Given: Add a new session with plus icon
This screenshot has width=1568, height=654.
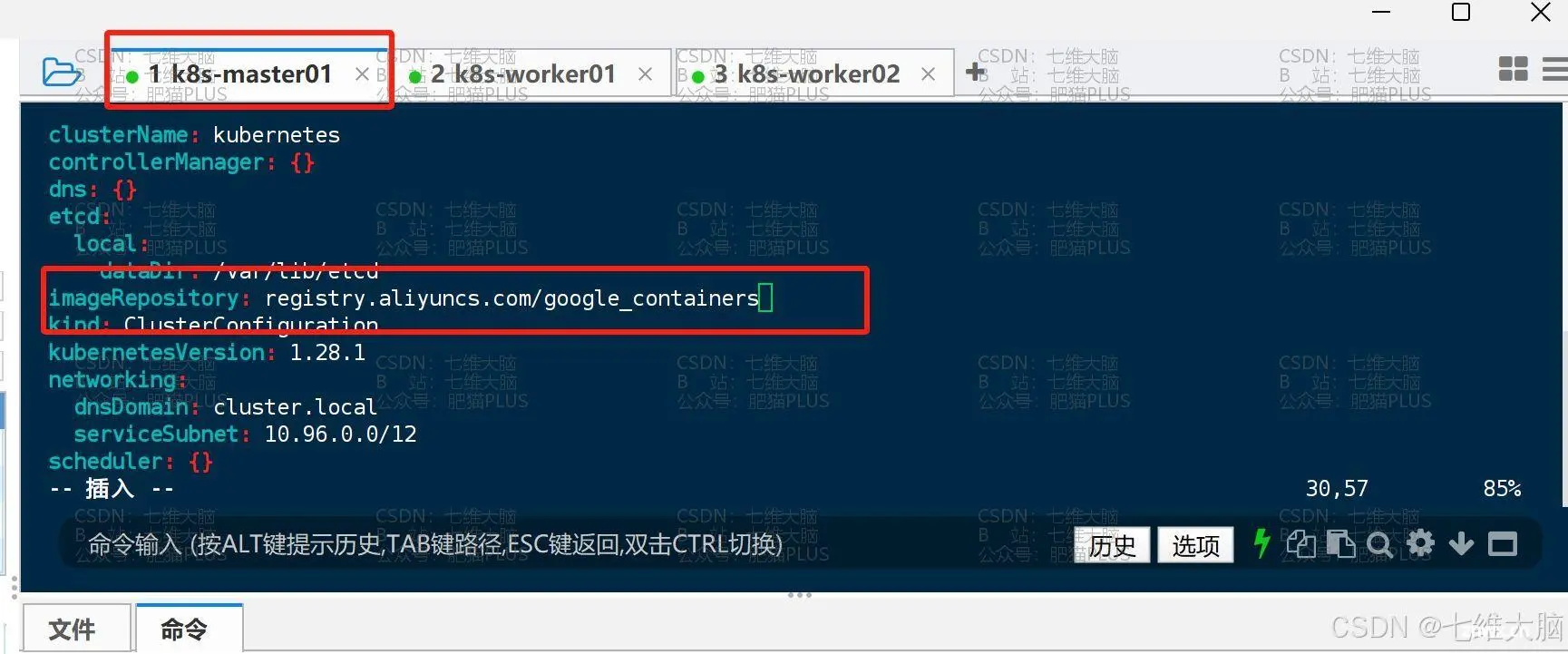Looking at the screenshot, I should (x=976, y=72).
